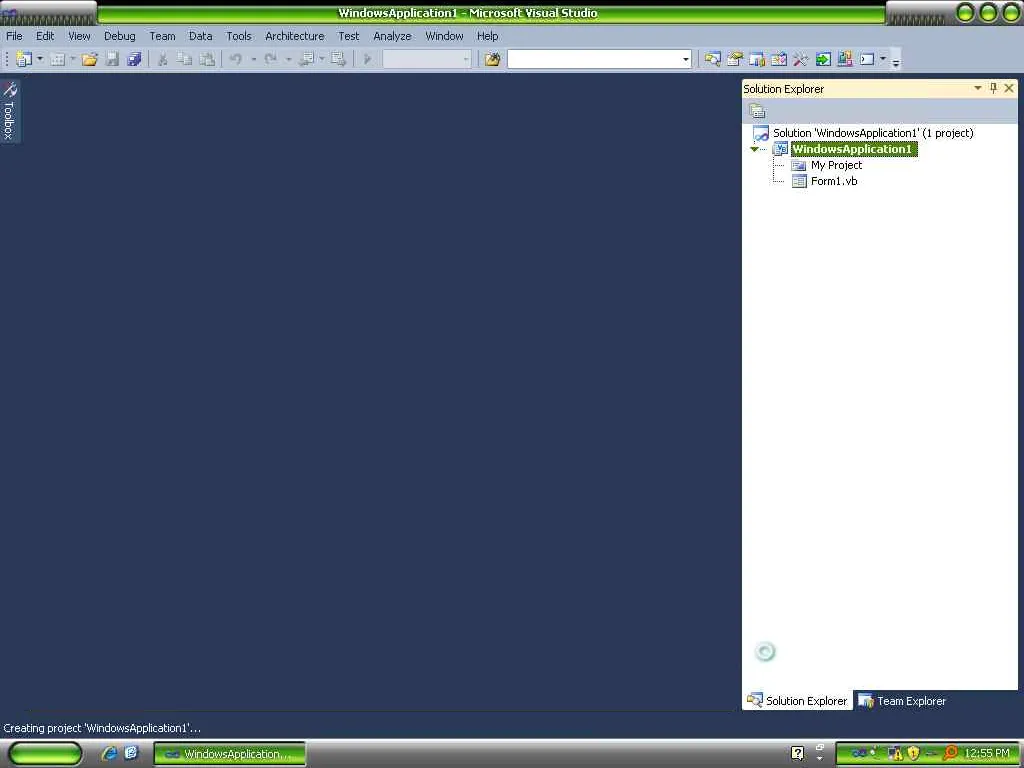
Task: Click the Find in Files icon
Action: 492,59
